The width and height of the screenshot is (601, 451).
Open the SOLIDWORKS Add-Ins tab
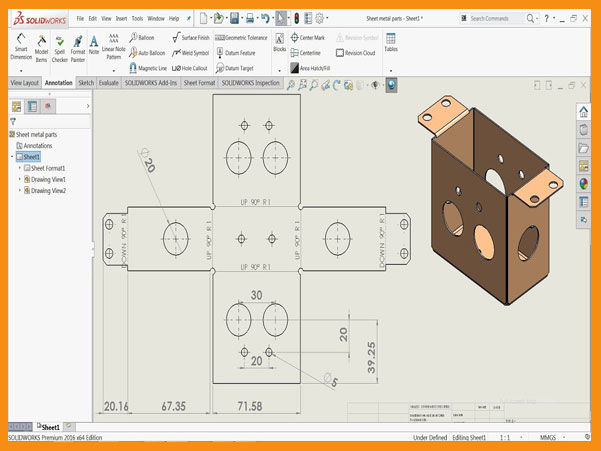151,83
